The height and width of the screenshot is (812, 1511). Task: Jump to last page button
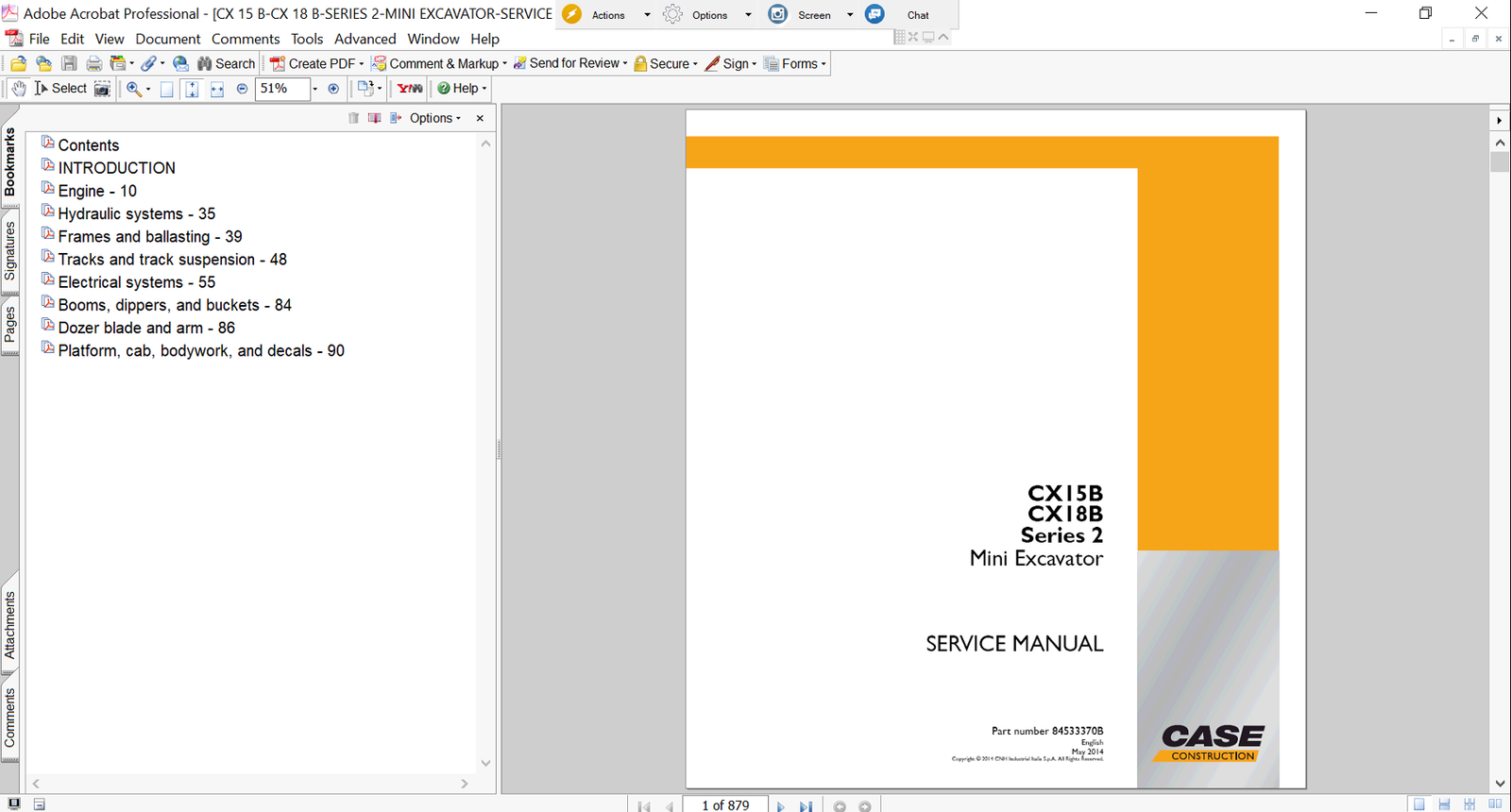806,806
